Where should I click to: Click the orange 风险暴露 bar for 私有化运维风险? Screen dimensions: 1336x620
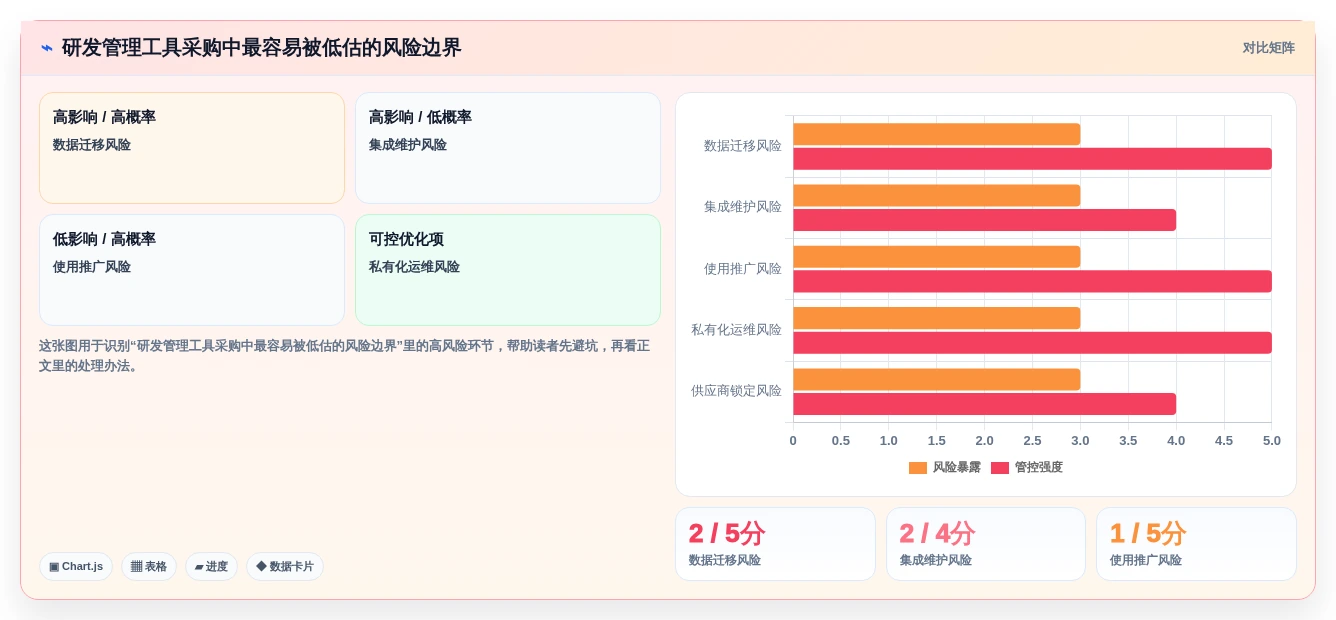937,318
